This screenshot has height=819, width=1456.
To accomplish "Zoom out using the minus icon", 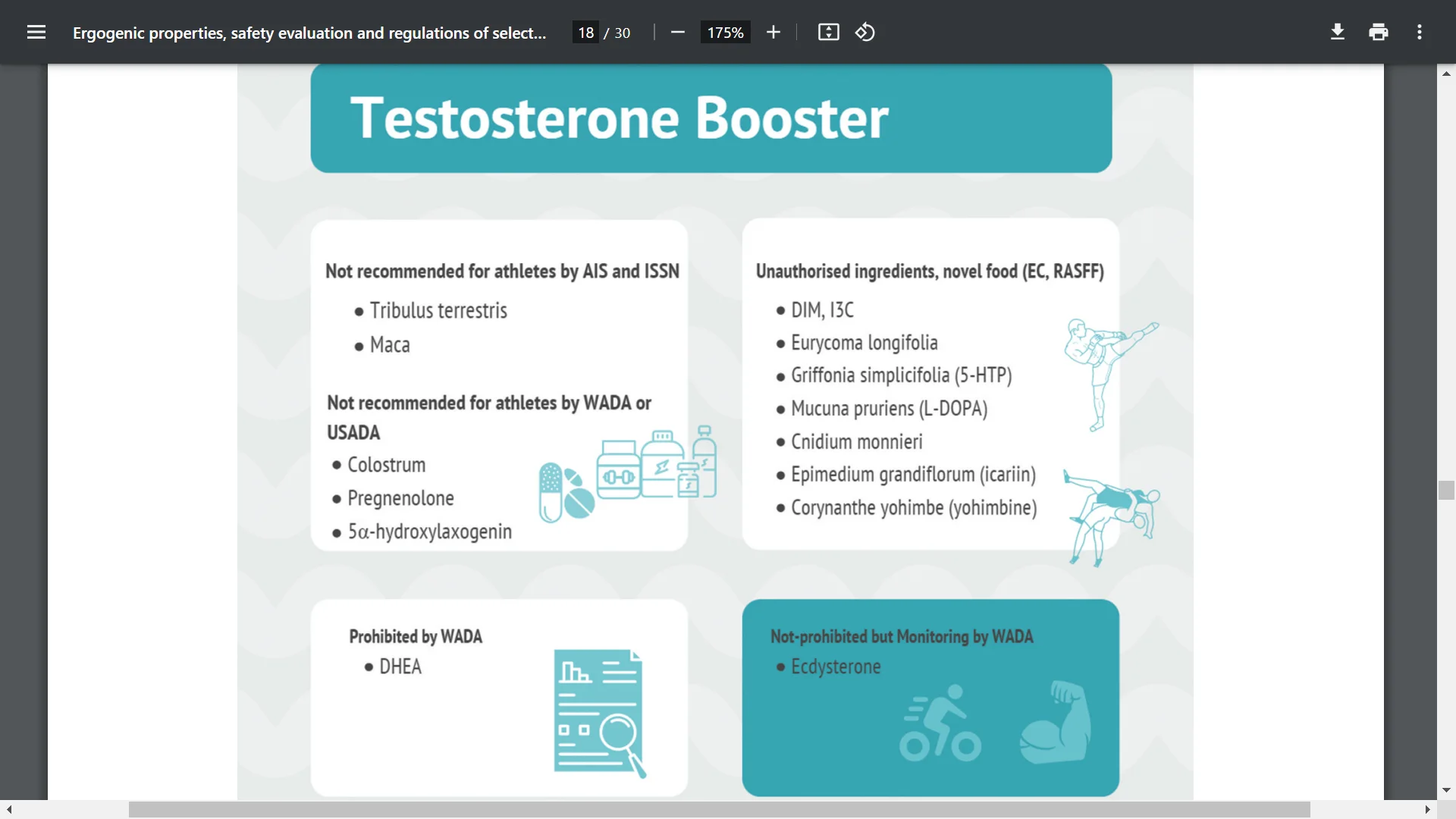I will 677,32.
